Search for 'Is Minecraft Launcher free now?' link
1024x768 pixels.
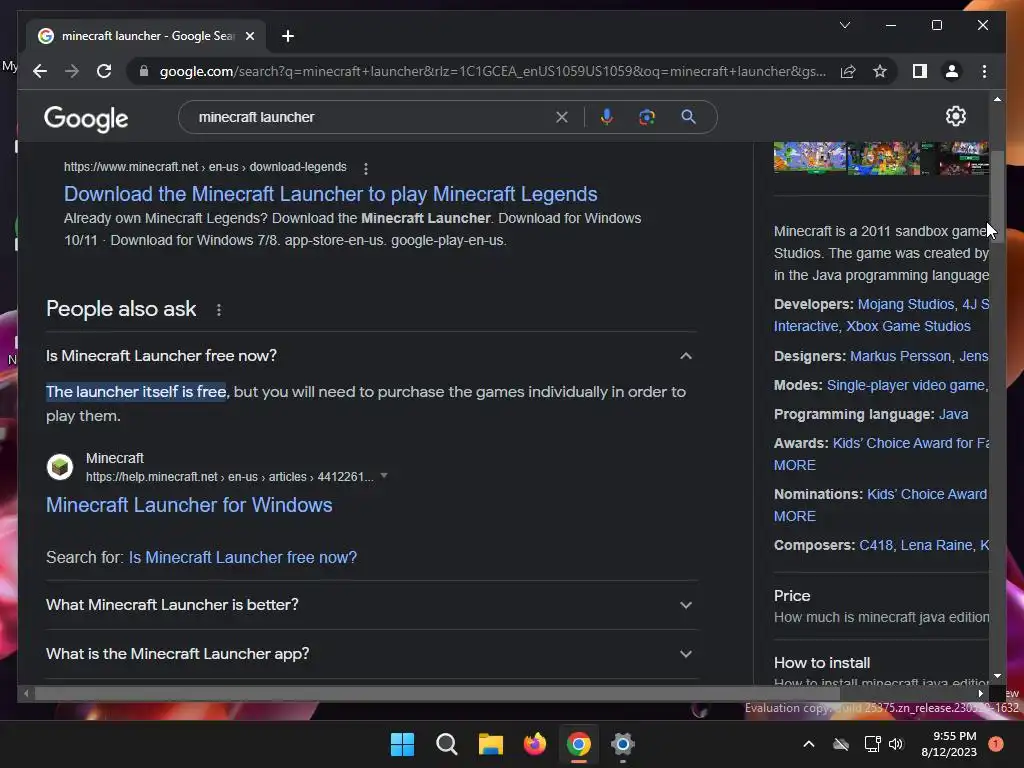coord(242,557)
